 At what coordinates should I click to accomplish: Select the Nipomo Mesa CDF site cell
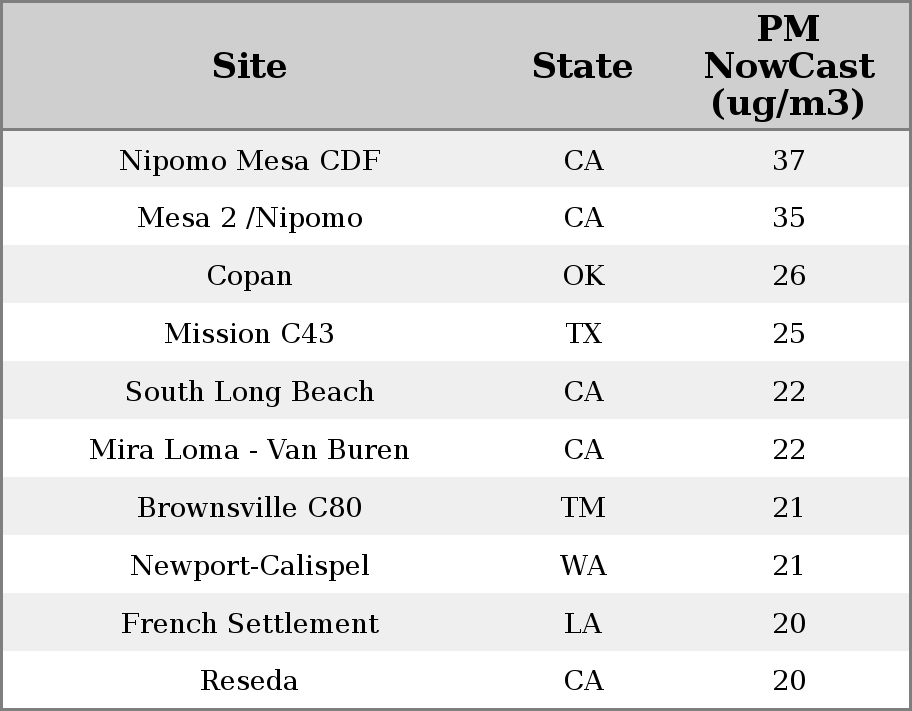[x=249, y=161]
